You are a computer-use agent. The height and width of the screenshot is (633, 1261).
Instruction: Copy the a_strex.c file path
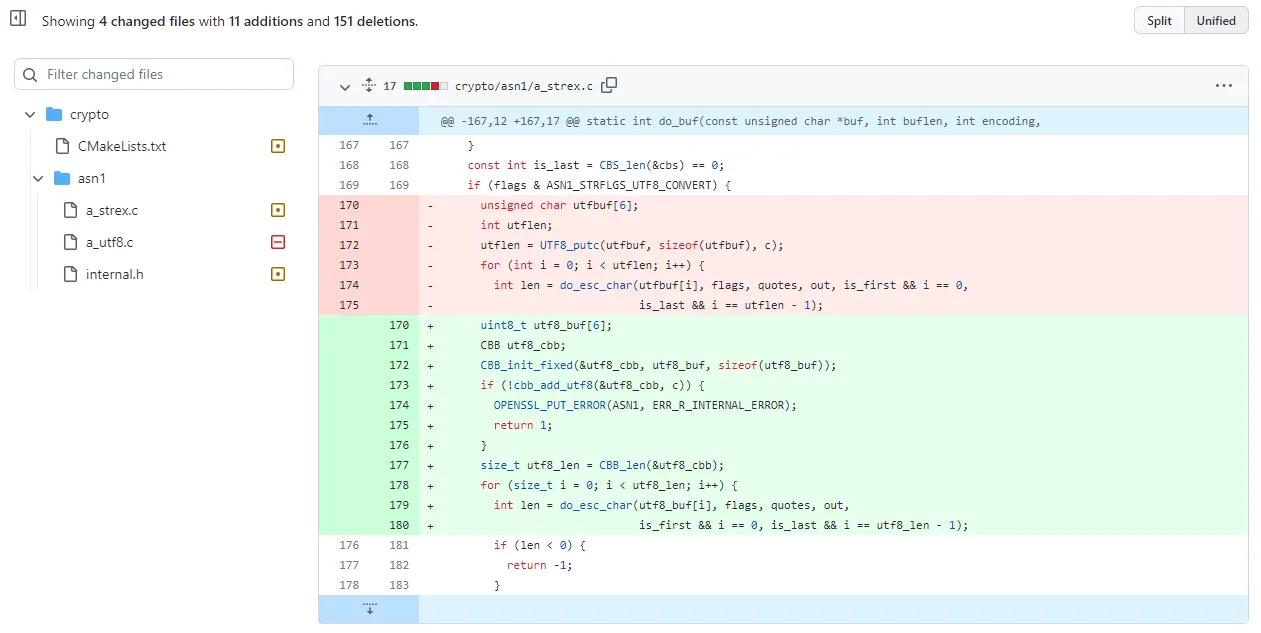coord(609,85)
